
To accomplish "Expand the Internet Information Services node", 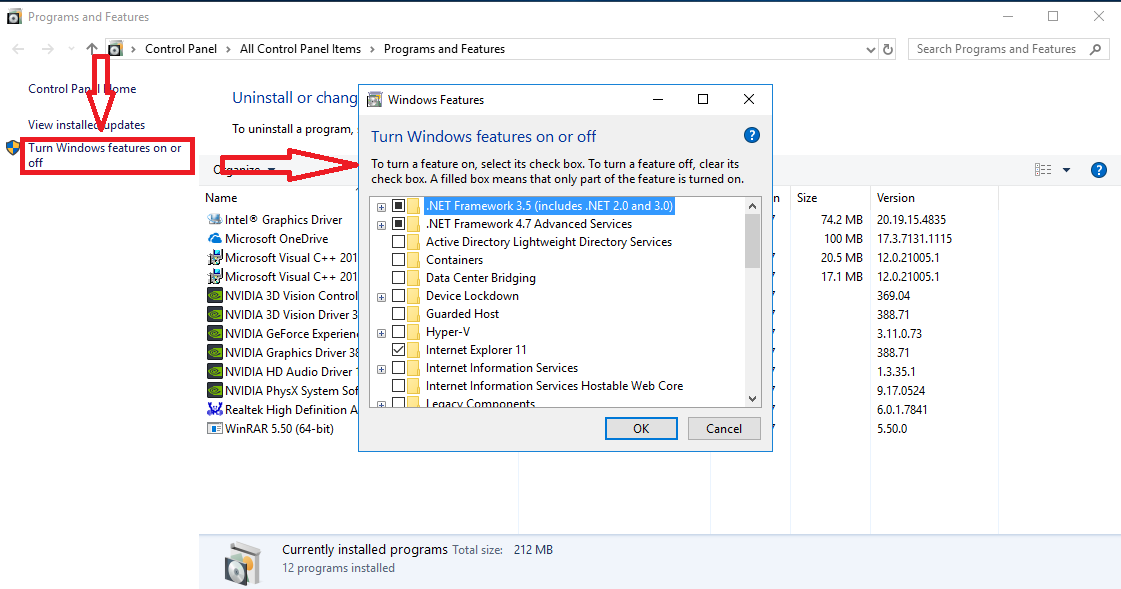I will 382,370.
